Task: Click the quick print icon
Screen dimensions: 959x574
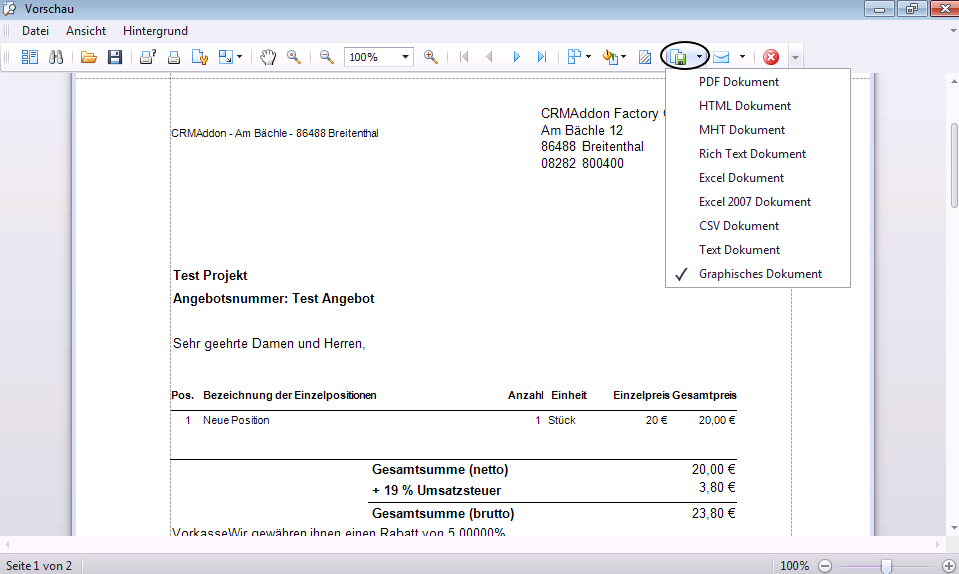Action: (174, 57)
